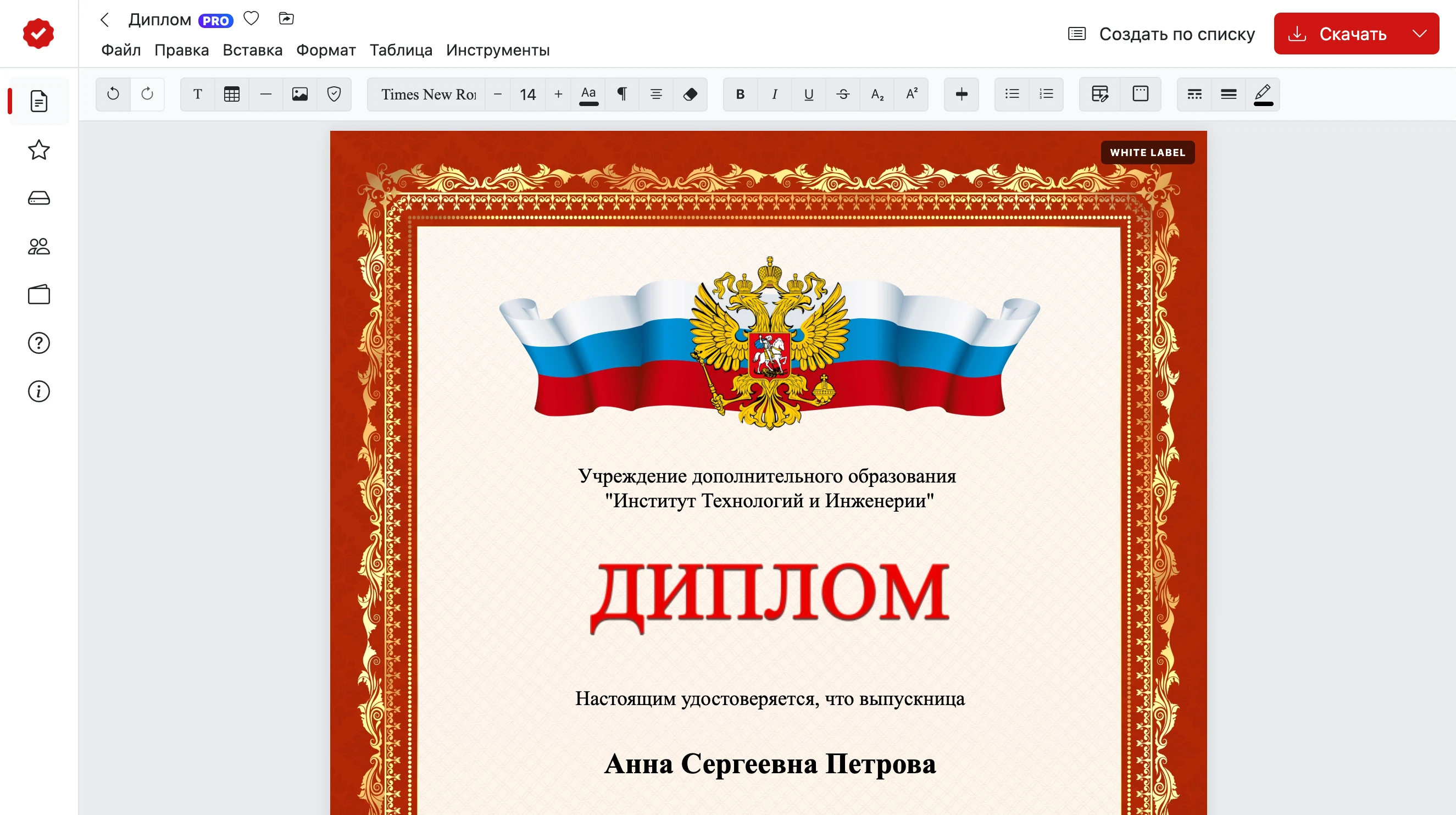
Task: Click the folder share icon
Action: coord(287,19)
